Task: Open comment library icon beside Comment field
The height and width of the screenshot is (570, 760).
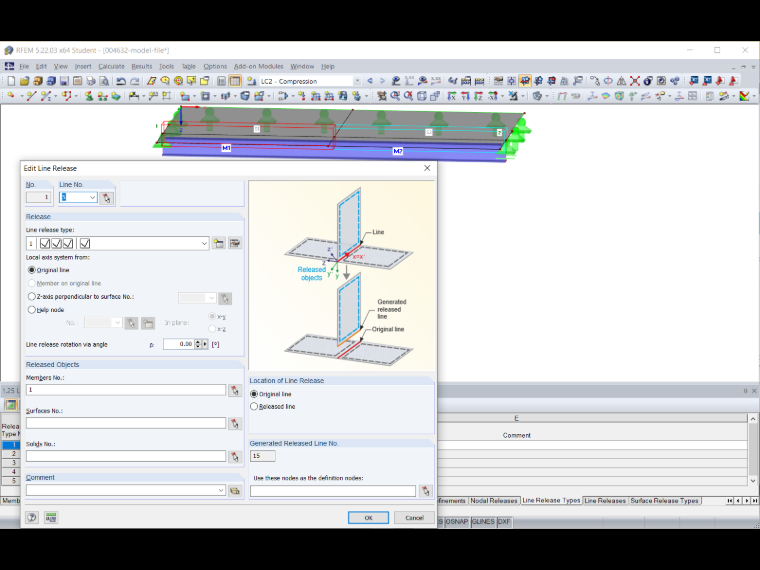Action: (x=235, y=491)
